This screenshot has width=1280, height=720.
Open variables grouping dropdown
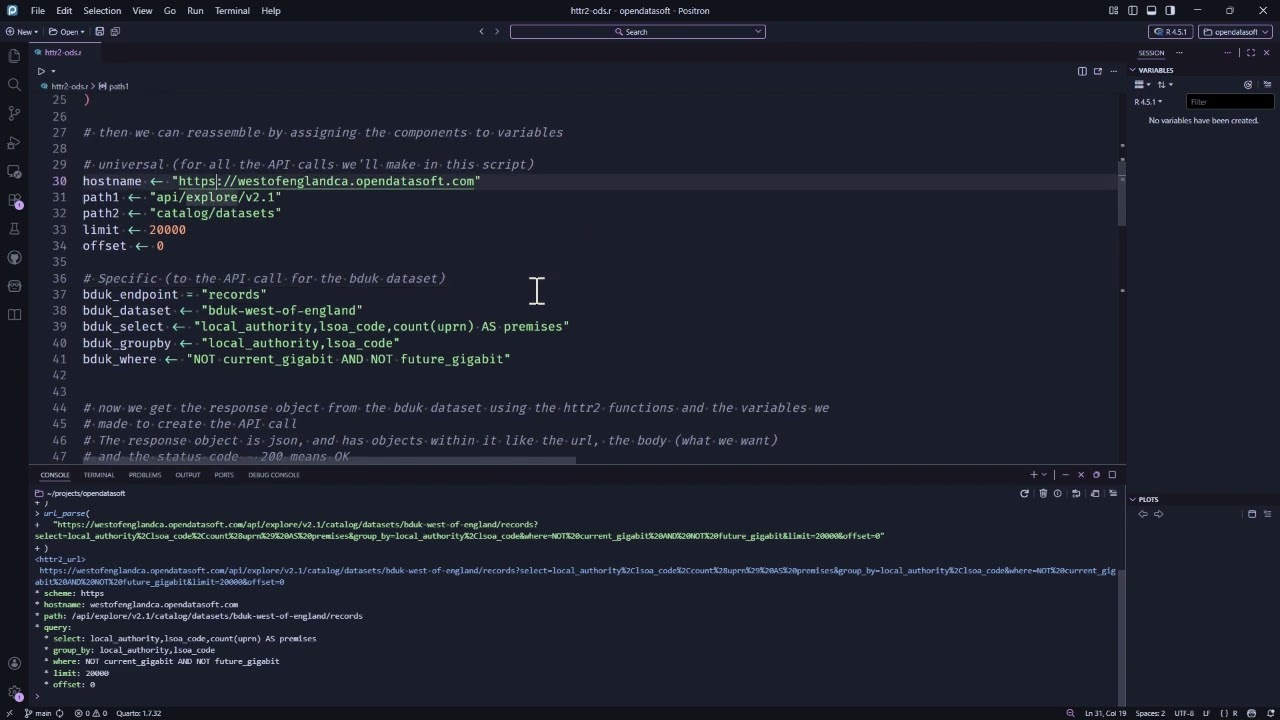(x=1142, y=85)
